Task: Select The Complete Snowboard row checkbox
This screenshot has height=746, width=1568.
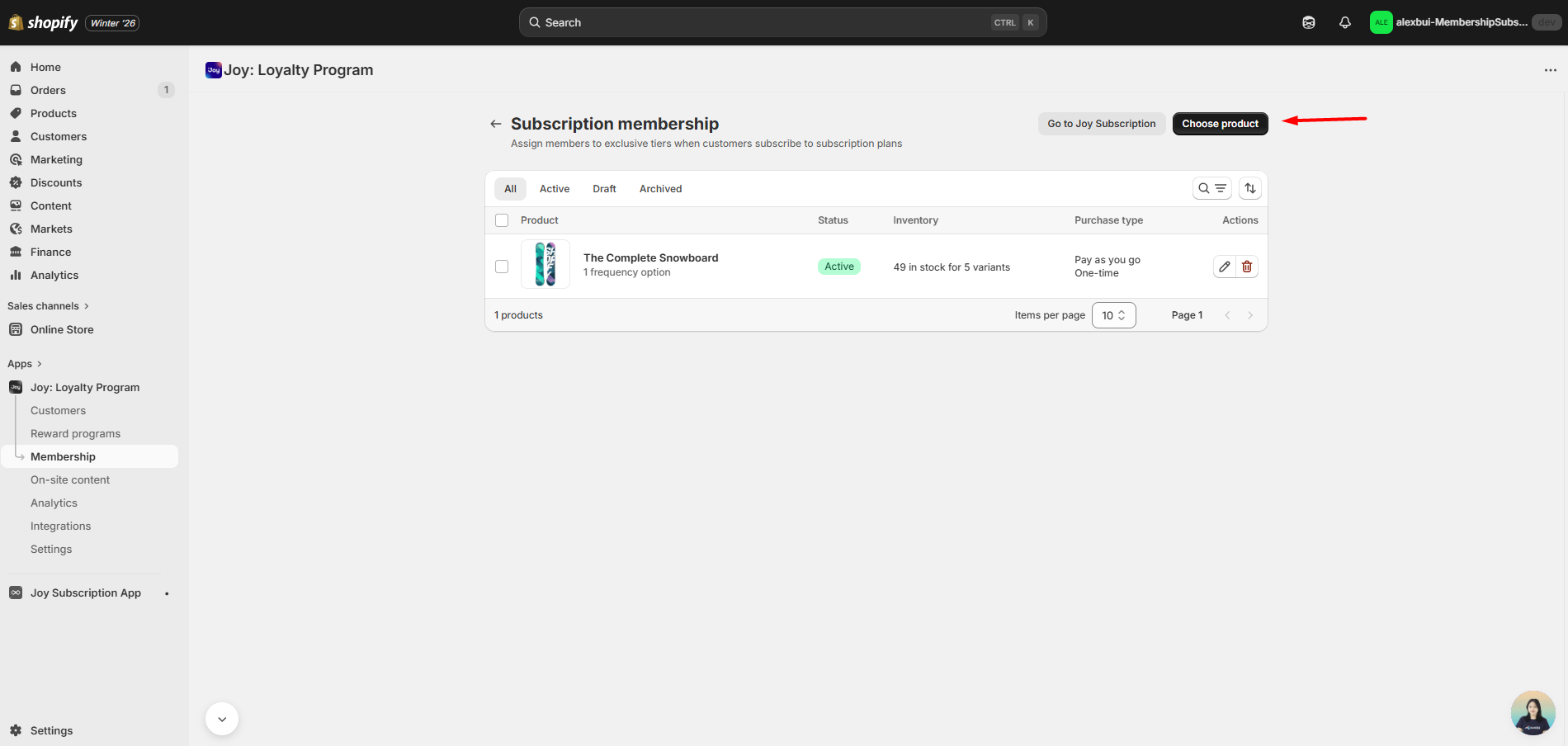Action: click(x=502, y=267)
